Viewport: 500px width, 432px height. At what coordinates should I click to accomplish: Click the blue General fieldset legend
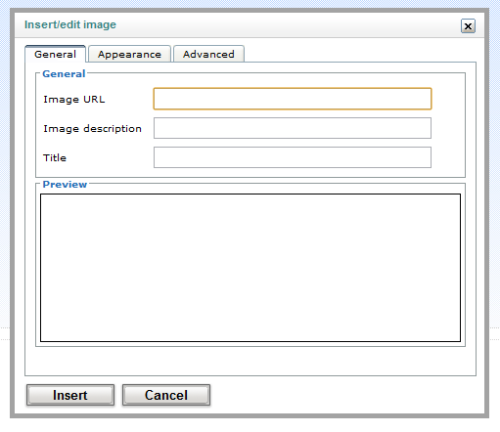[64, 74]
